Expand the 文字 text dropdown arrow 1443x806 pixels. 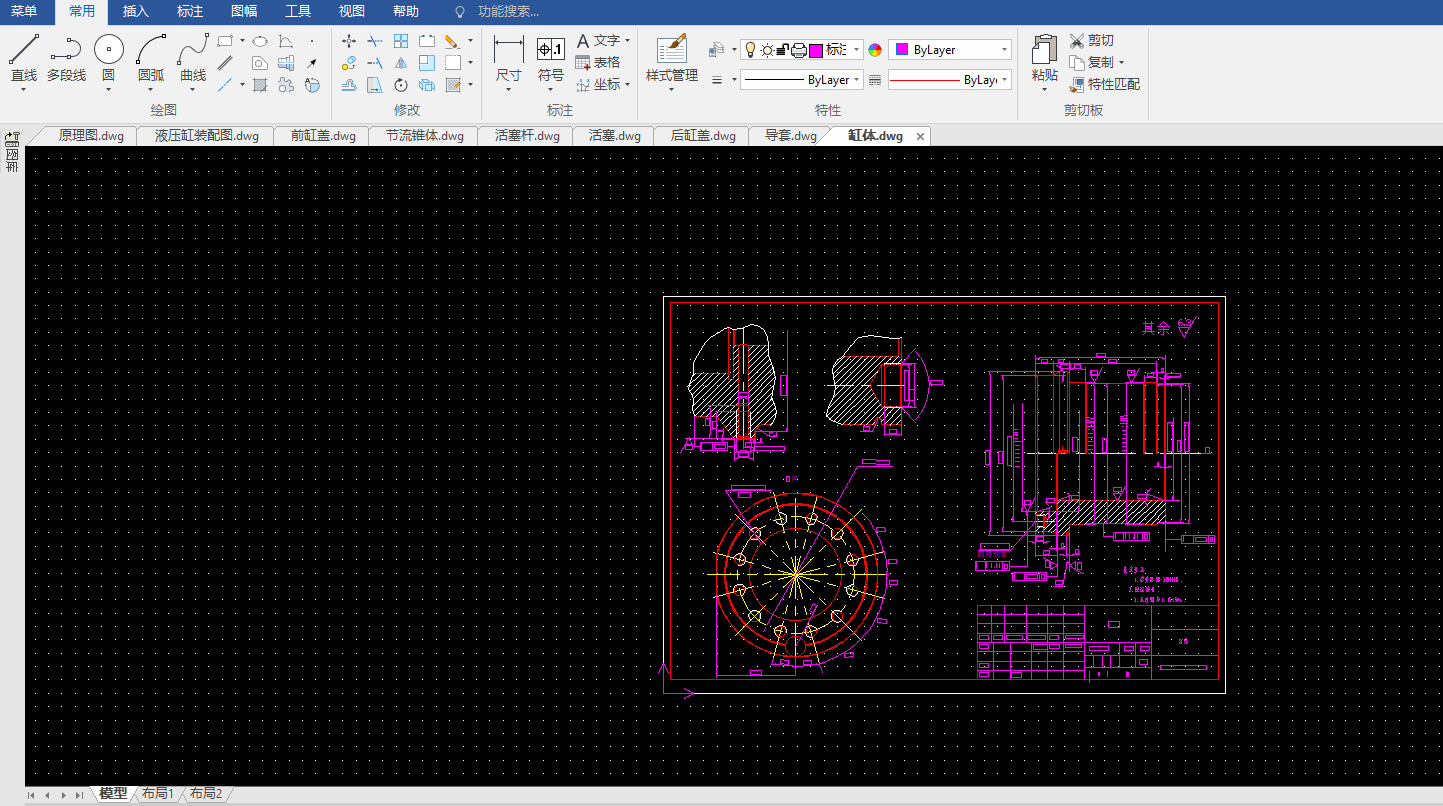click(627, 41)
